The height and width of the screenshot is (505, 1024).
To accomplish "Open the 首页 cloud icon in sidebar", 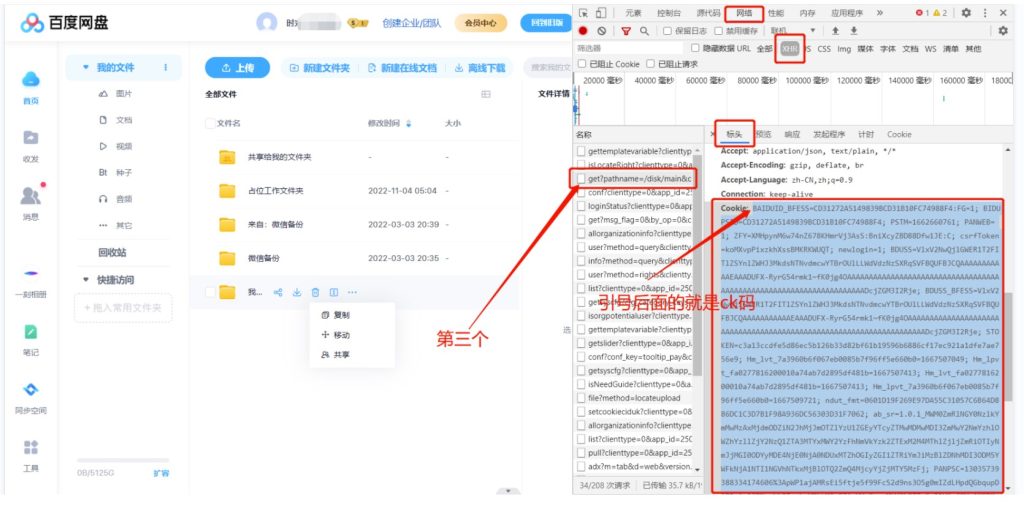I will [x=31, y=79].
